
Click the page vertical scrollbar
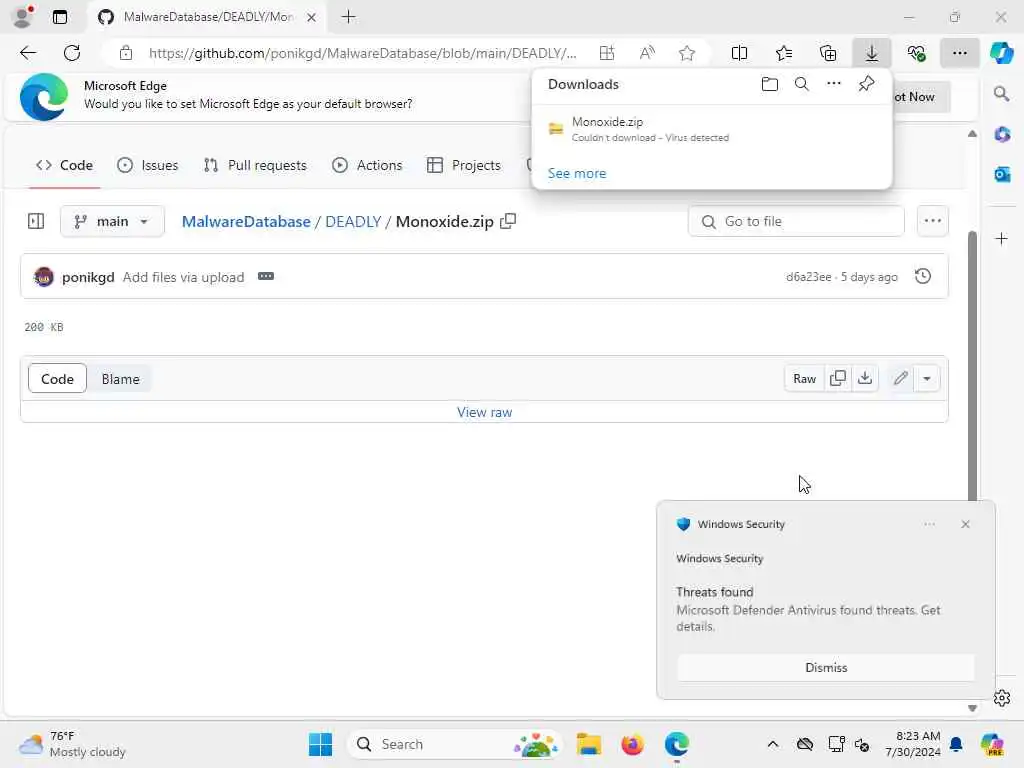tap(972, 366)
